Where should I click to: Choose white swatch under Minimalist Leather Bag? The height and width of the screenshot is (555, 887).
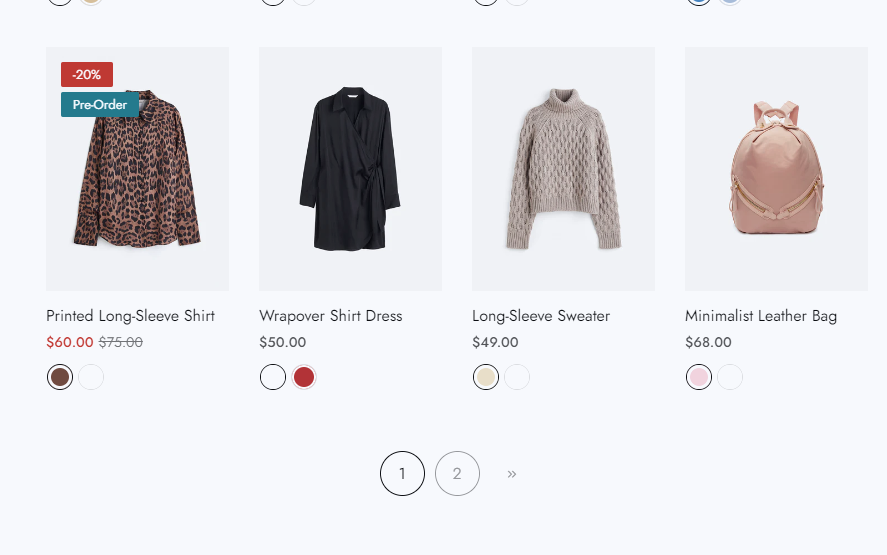(730, 377)
